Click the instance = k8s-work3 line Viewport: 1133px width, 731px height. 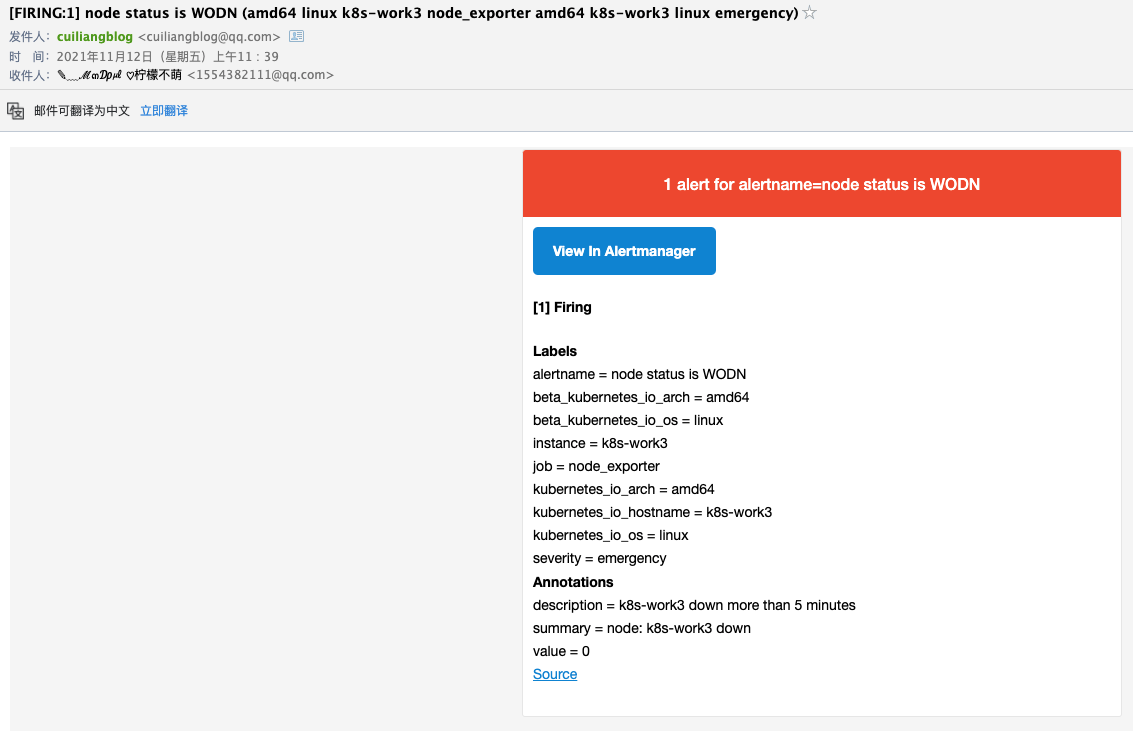[600, 444]
